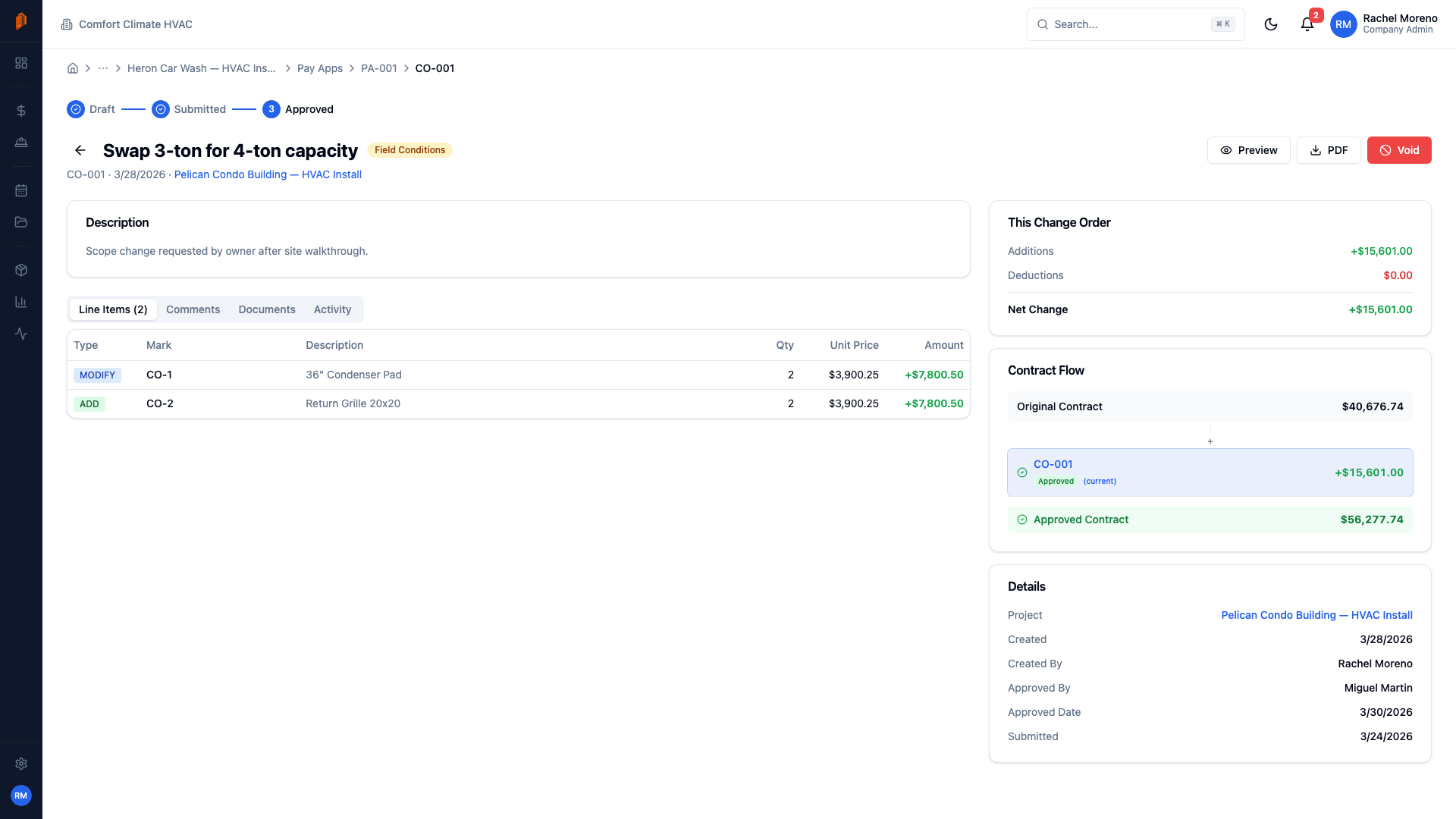
Task: Download the PDF
Action: click(x=1329, y=150)
